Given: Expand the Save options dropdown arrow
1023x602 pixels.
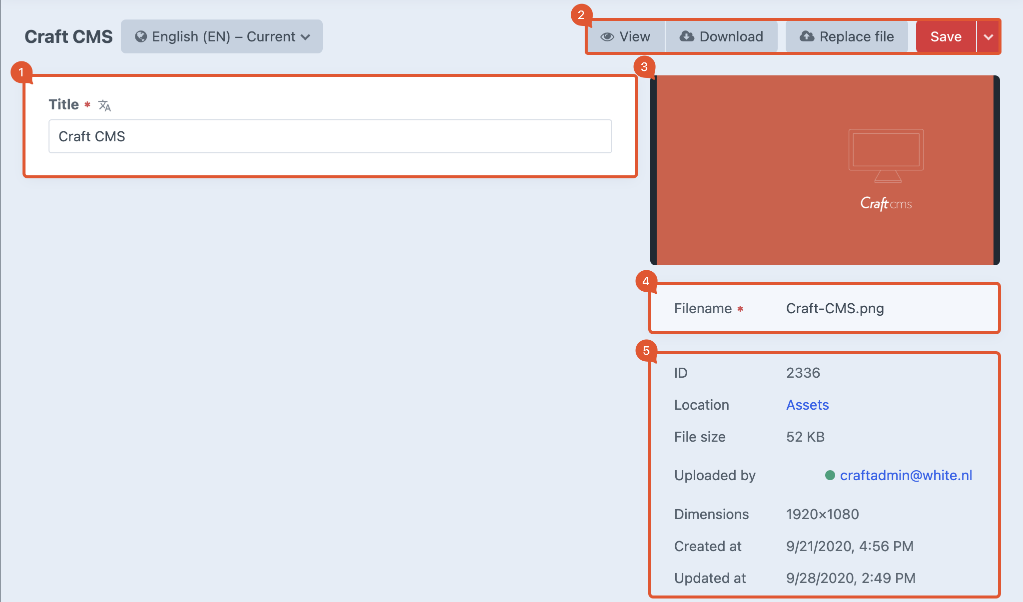Looking at the screenshot, I should coord(988,37).
